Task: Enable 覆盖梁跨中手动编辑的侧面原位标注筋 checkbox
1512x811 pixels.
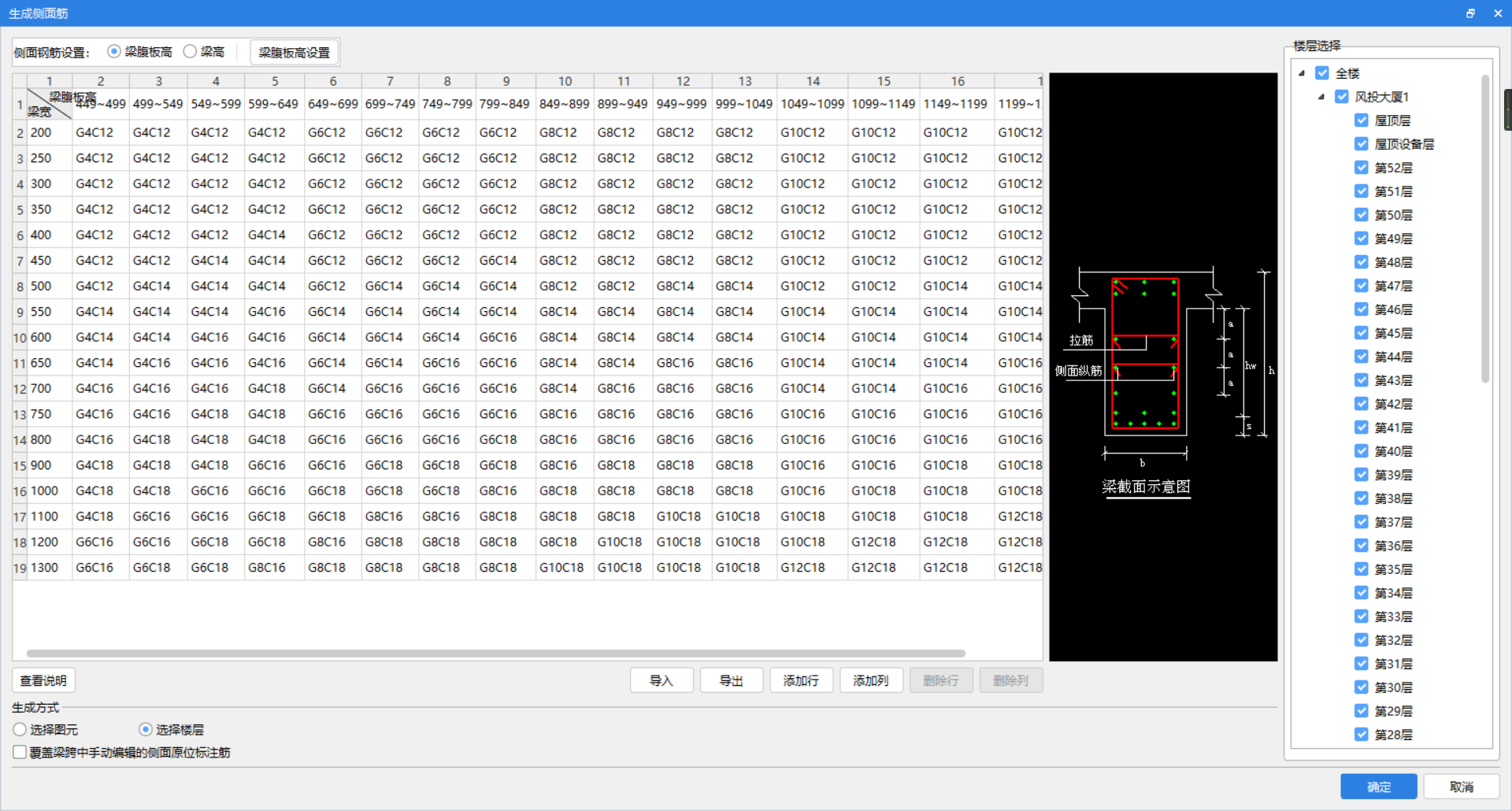Action: coord(20,752)
